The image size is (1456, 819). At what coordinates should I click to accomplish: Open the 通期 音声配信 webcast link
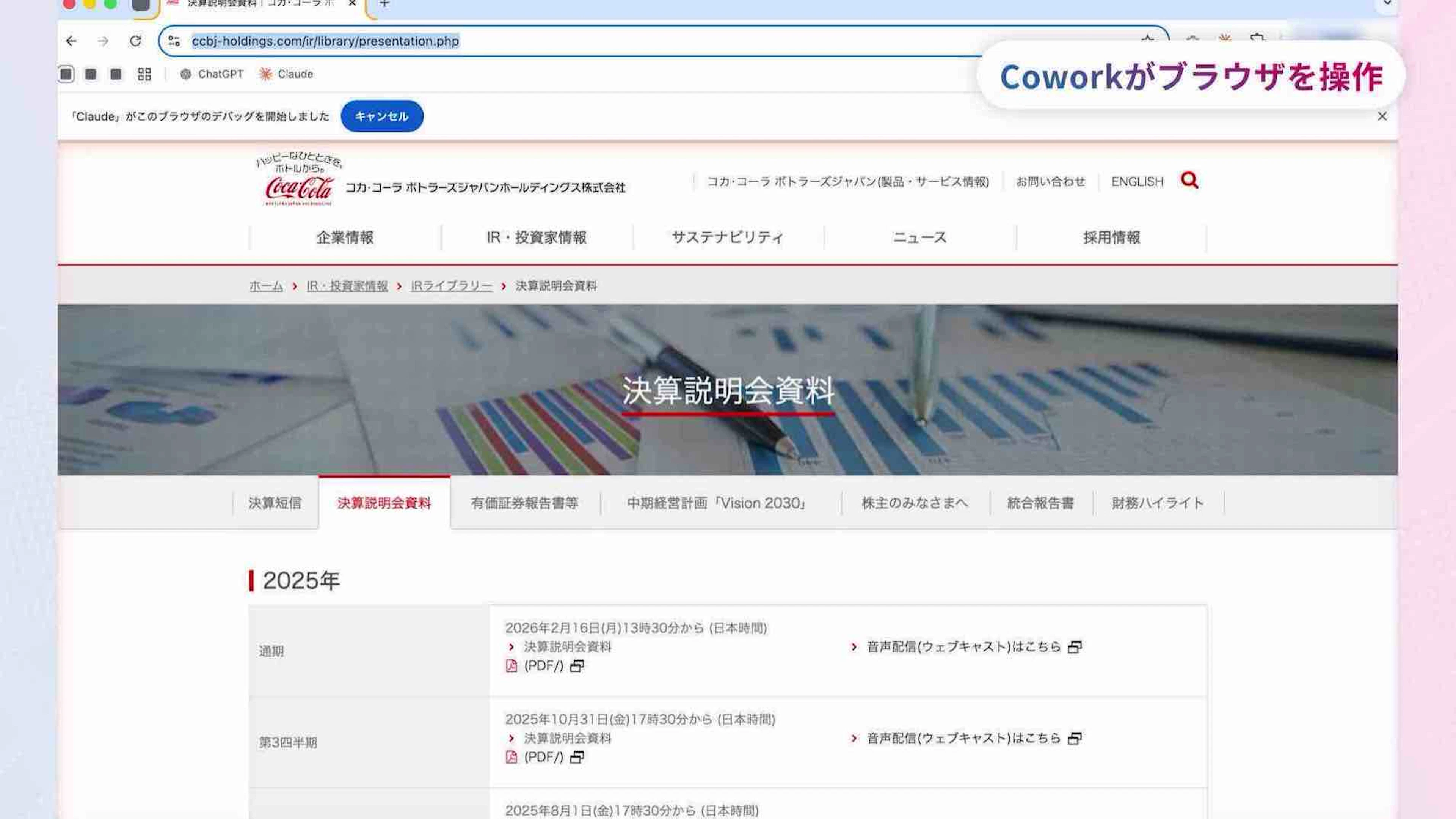[963, 646]
